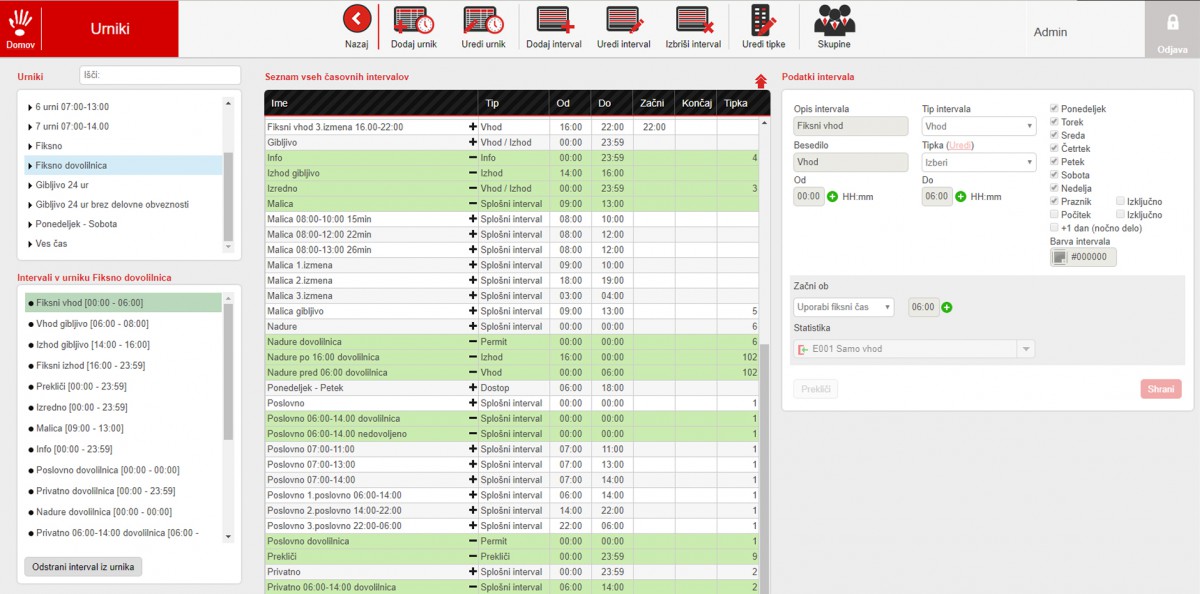This screenshot has height=594, width=1200.
Task: Click the Shrani save button
Action: 1161,389
